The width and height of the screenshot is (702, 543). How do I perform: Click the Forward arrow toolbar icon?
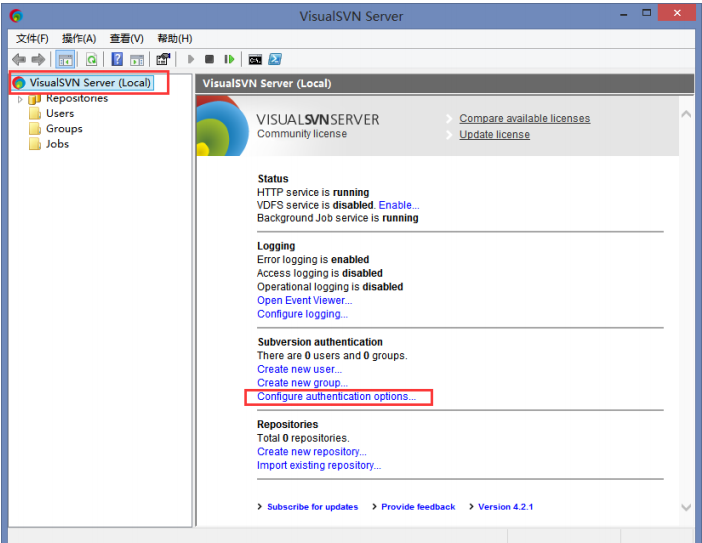[x=39, y=59]
